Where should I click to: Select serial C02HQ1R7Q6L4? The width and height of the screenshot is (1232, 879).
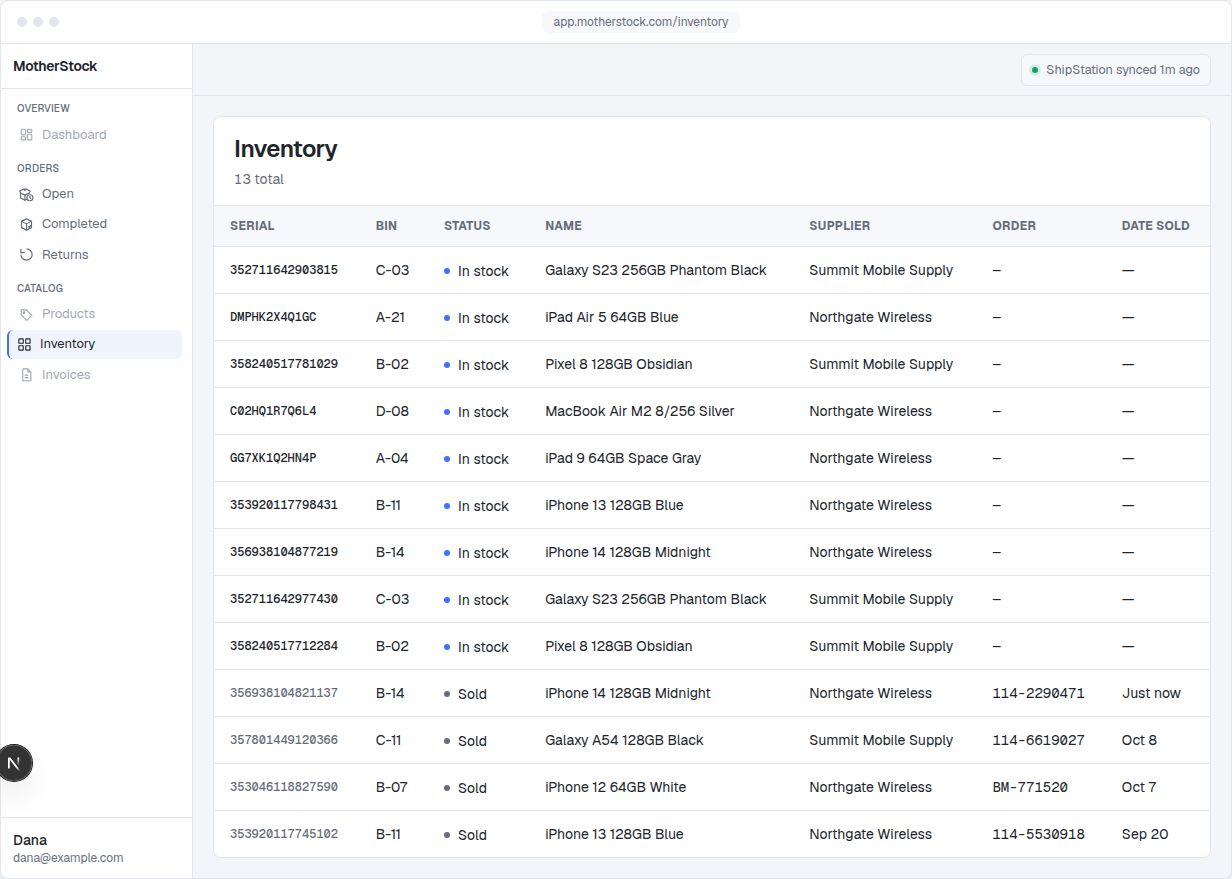(273, 411)
